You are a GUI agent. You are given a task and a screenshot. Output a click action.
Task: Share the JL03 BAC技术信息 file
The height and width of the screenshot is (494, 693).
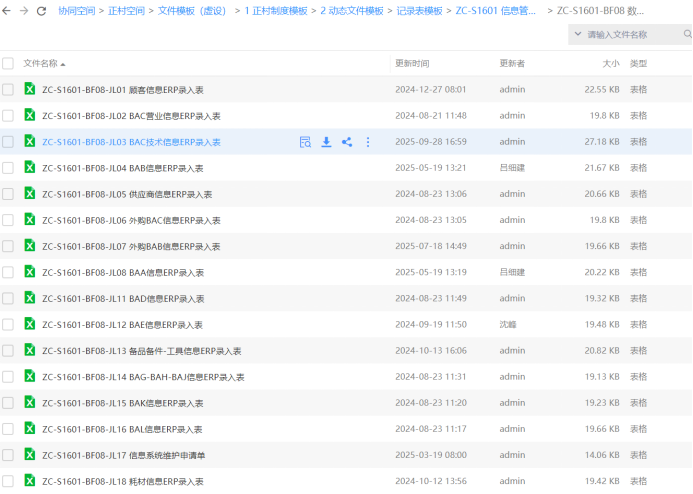(347, 142)
